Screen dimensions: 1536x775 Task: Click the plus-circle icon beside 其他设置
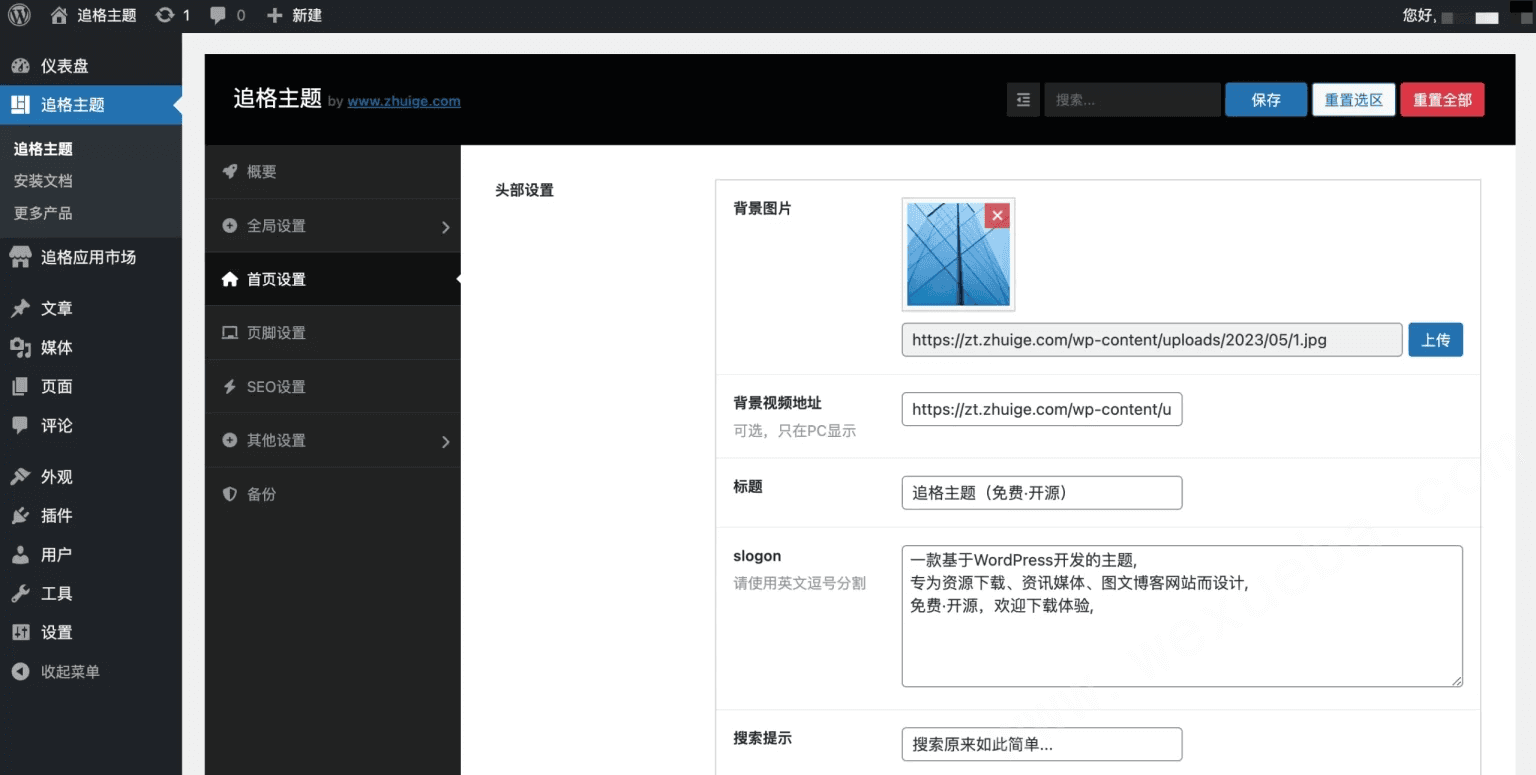[230, 440]
